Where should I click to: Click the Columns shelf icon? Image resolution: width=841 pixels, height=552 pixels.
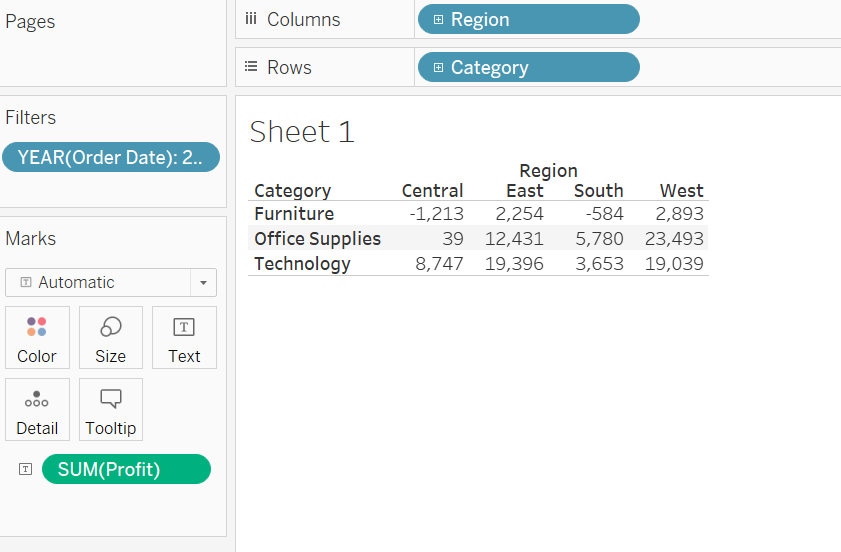[x=250, y=19]
